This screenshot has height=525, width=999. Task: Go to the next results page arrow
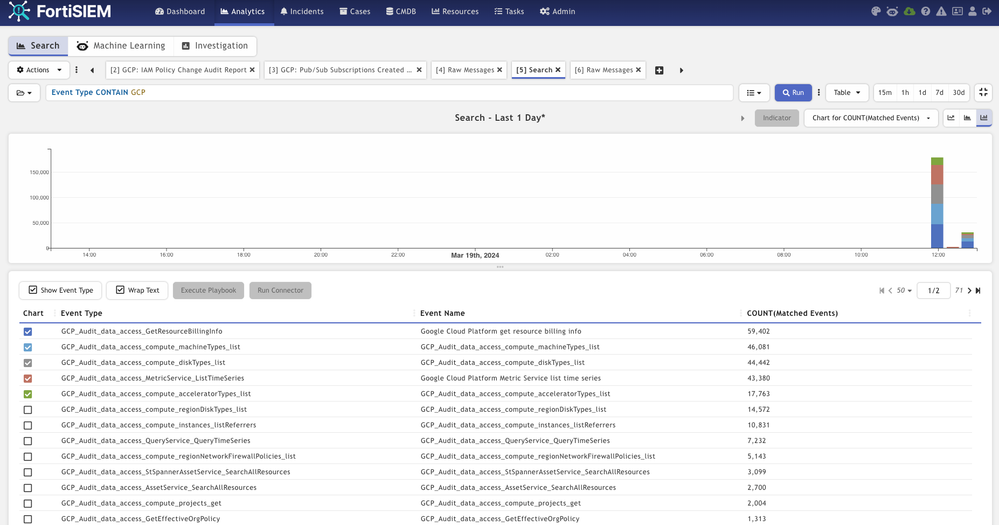pyautogui.click(x=969, y=291)
